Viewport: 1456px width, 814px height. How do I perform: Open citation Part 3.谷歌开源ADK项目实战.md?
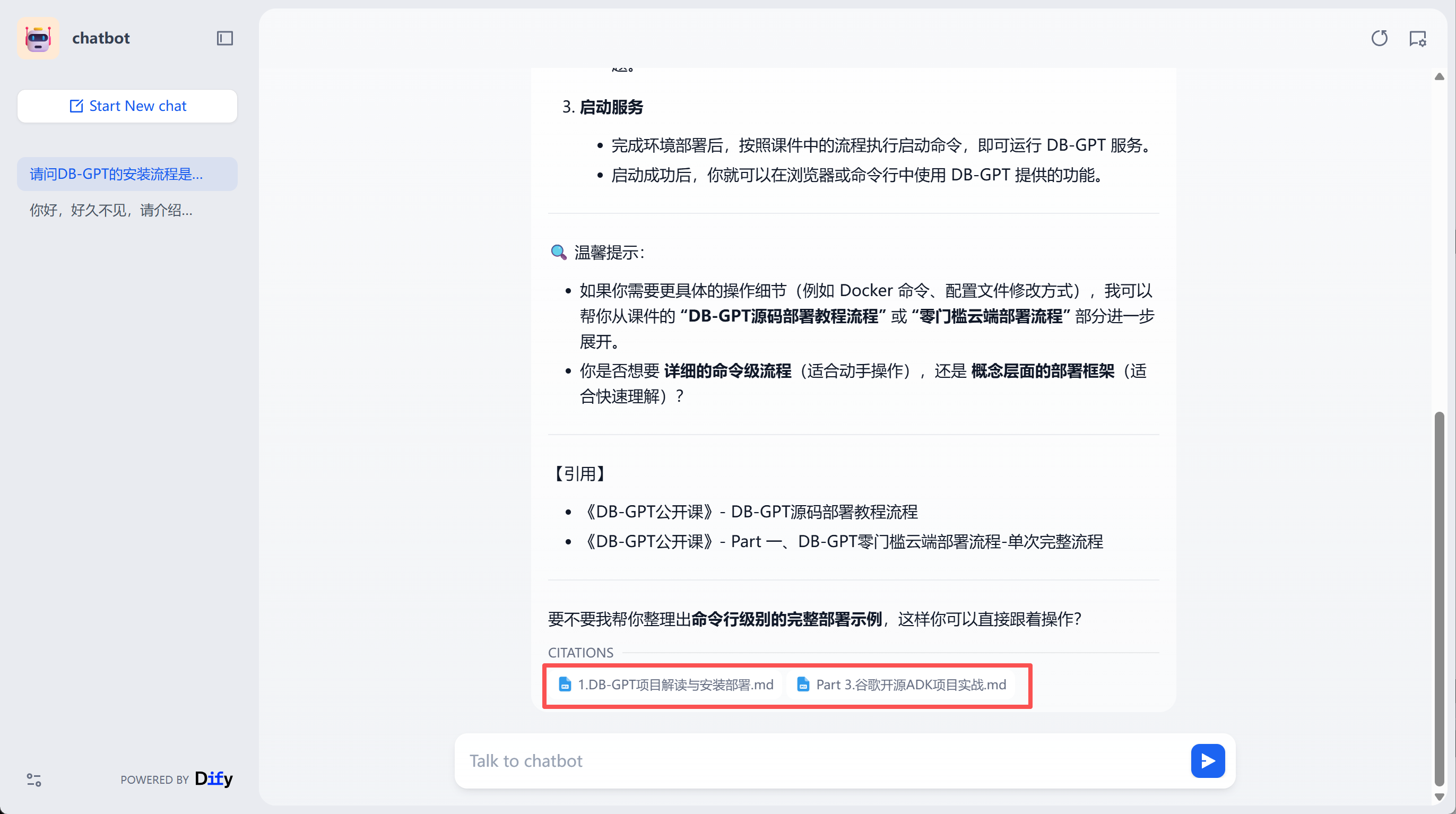[x=902, y=685]
